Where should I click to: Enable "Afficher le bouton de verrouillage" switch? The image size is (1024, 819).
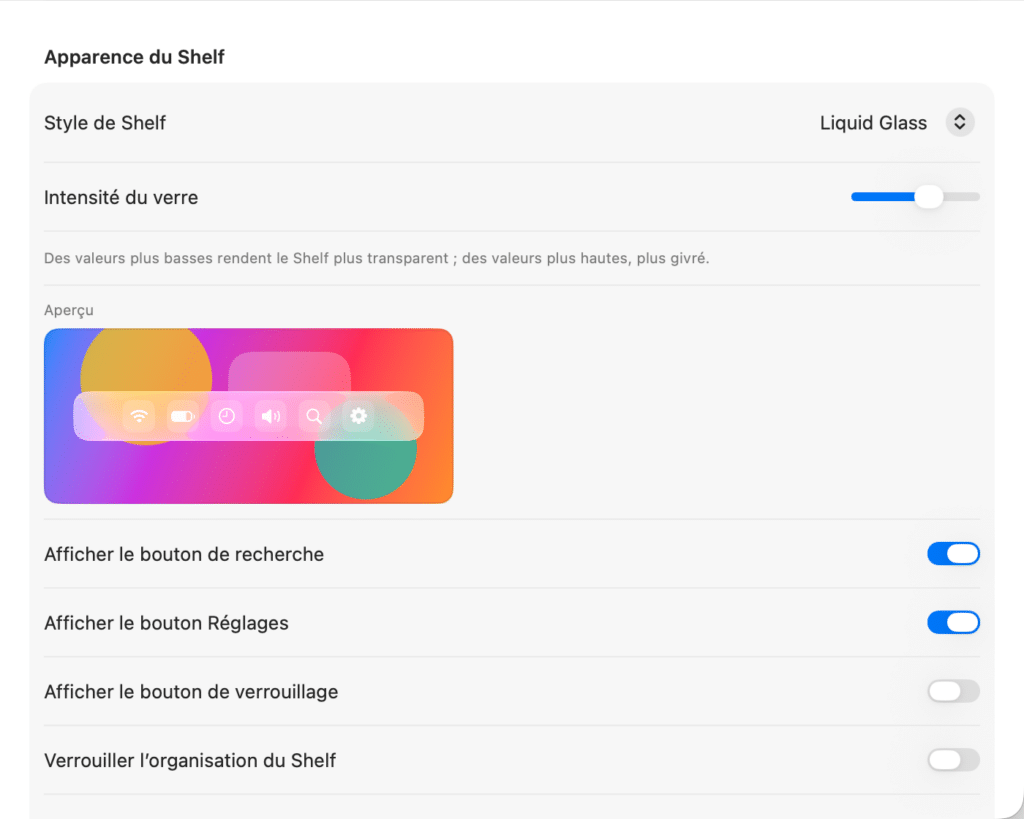(953, 691)
